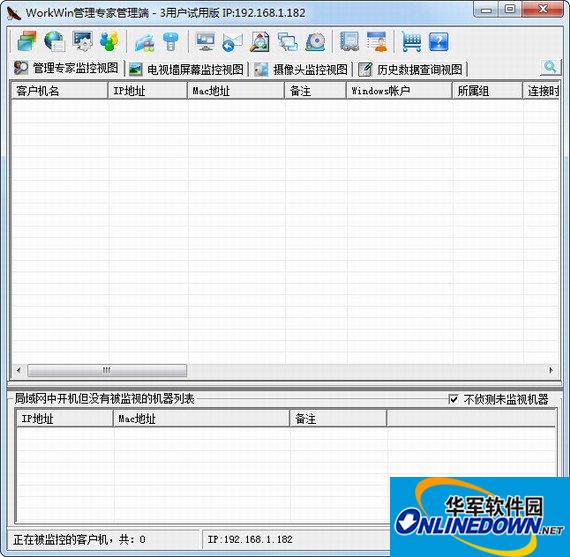Click the upper table 备注 column header
This screenshot has width=570, height=557.
tap(315, 91)
